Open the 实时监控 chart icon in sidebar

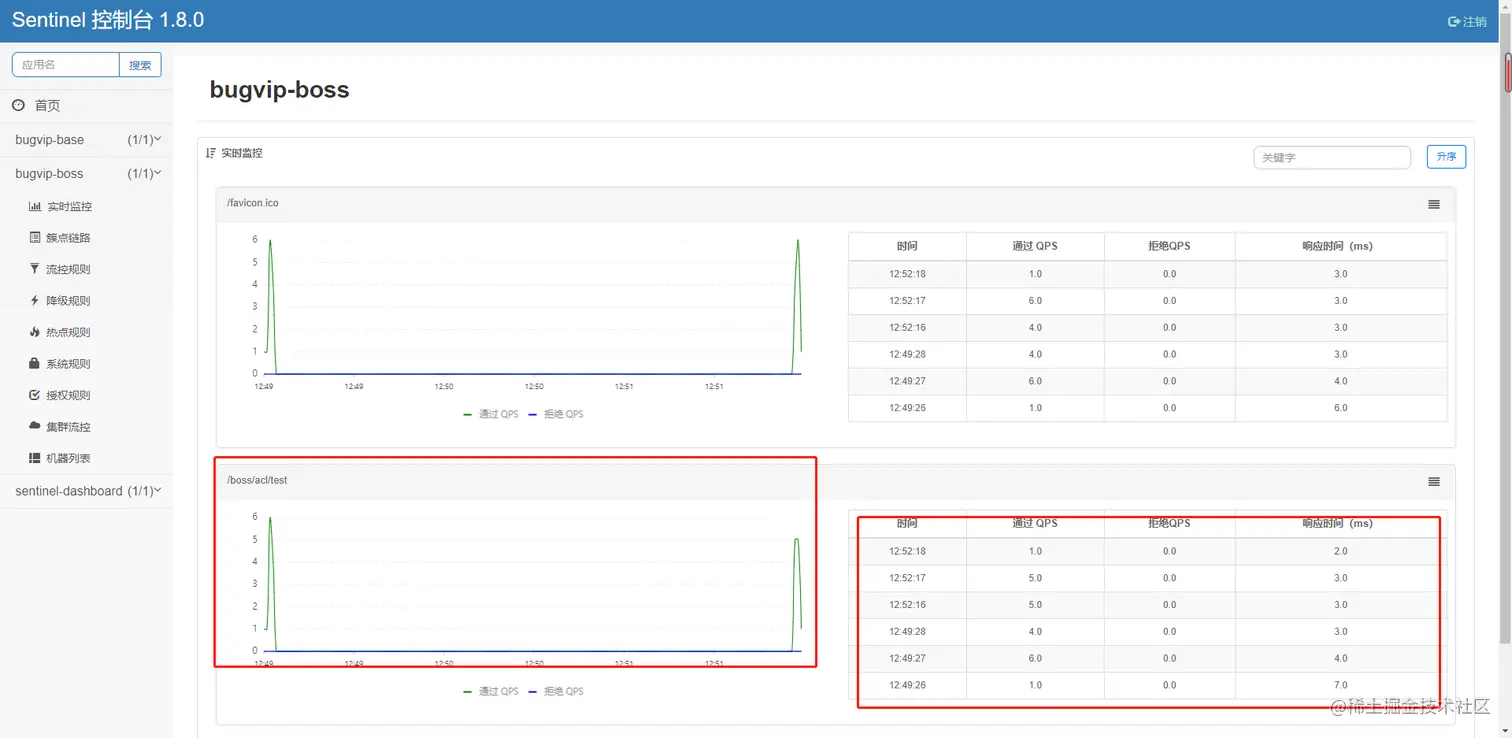[35, 206]
